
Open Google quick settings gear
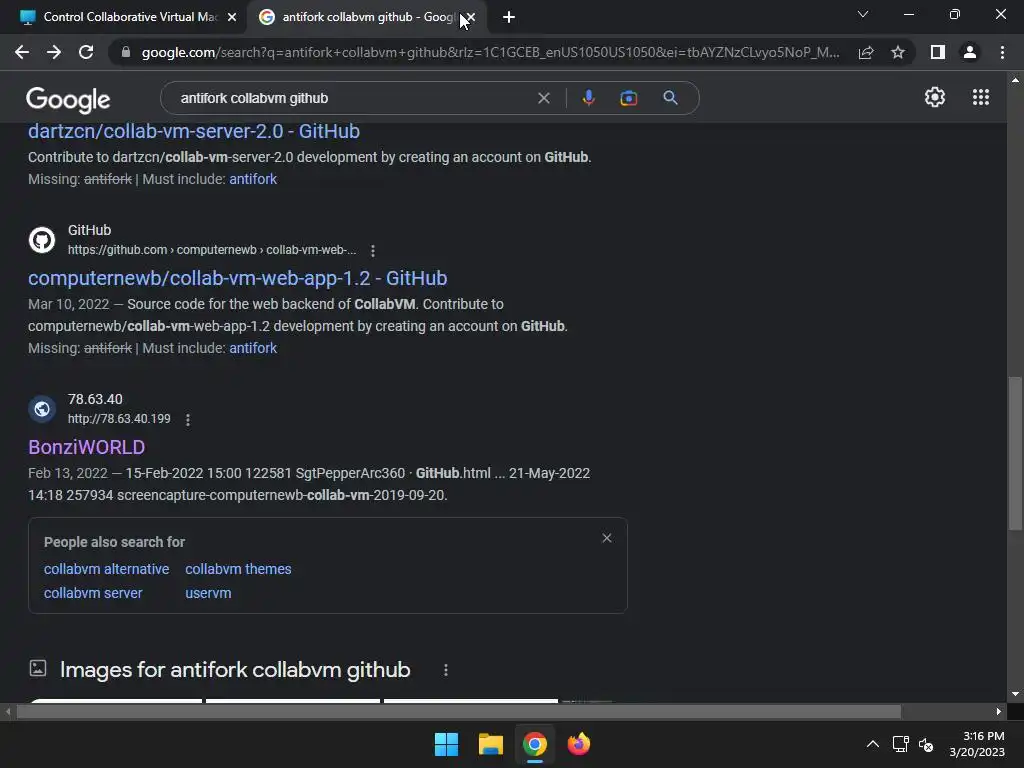[x=935, y=97]
